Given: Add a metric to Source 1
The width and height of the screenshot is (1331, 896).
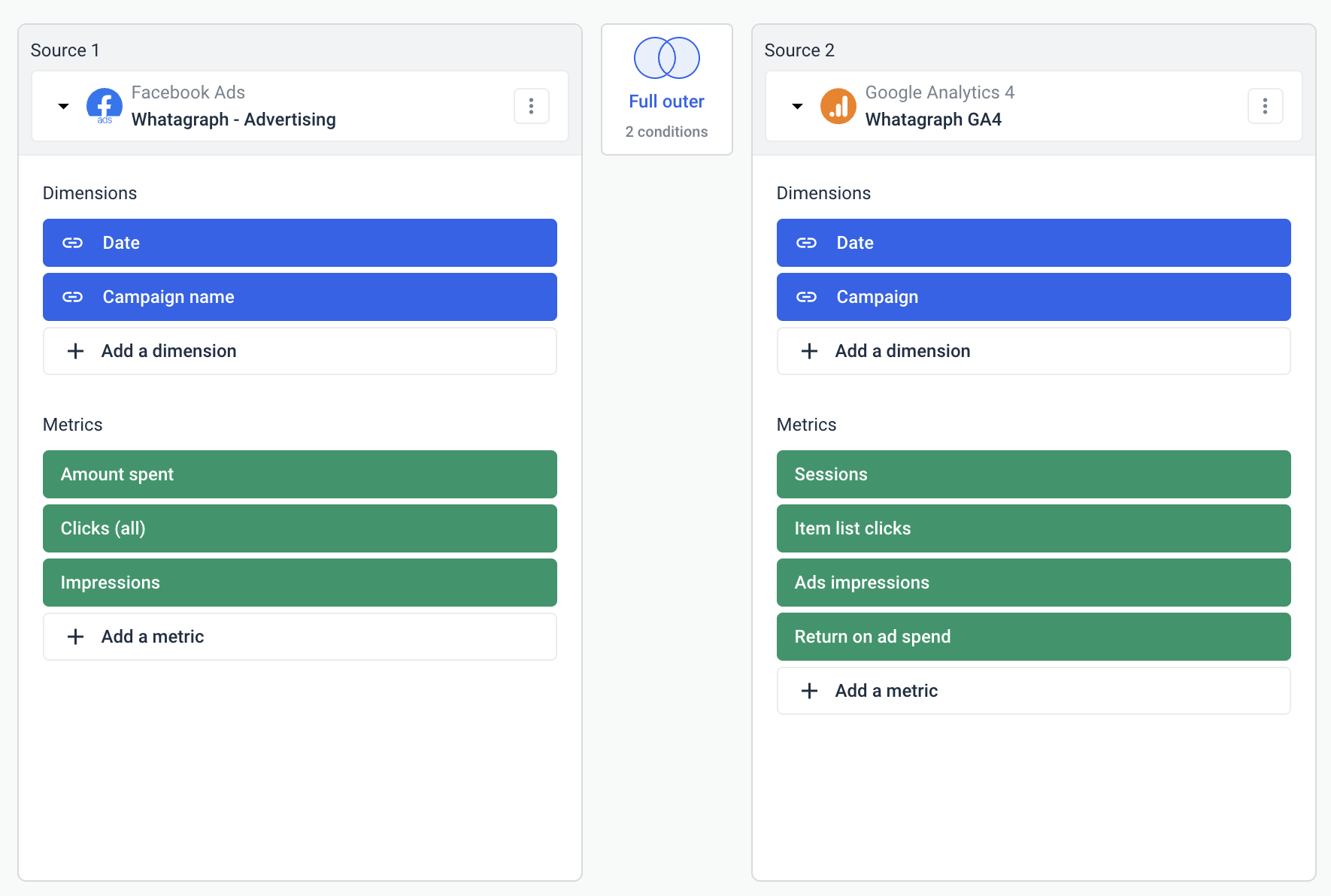Looking at the screenshot, I should [299, 637].
